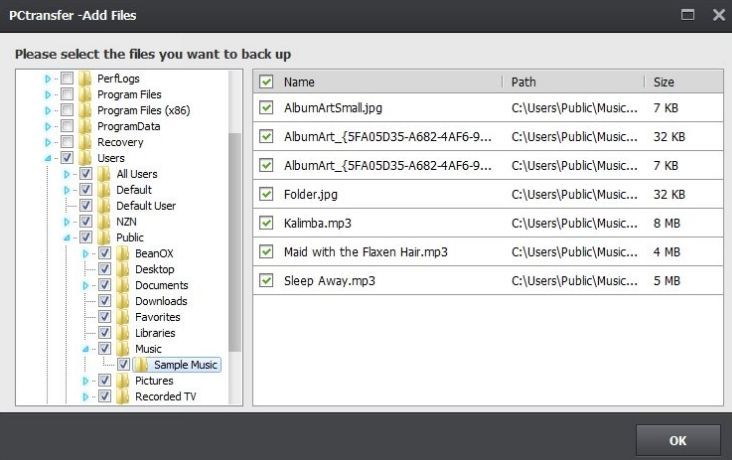Click the Favorites folder icon
Screen dimensions: 732x460
click(123, 317)
